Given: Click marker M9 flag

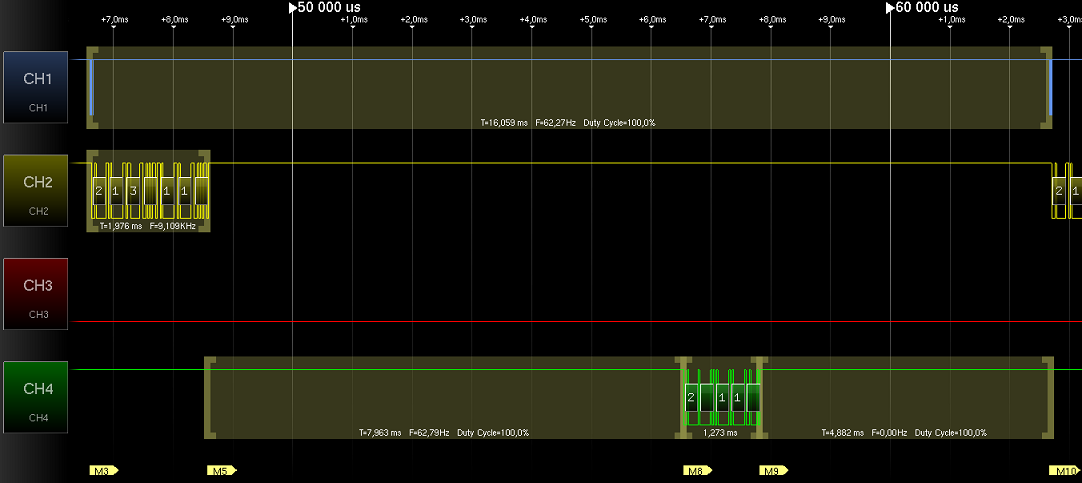Looking at the screenshot, I should tap(774, 471).
